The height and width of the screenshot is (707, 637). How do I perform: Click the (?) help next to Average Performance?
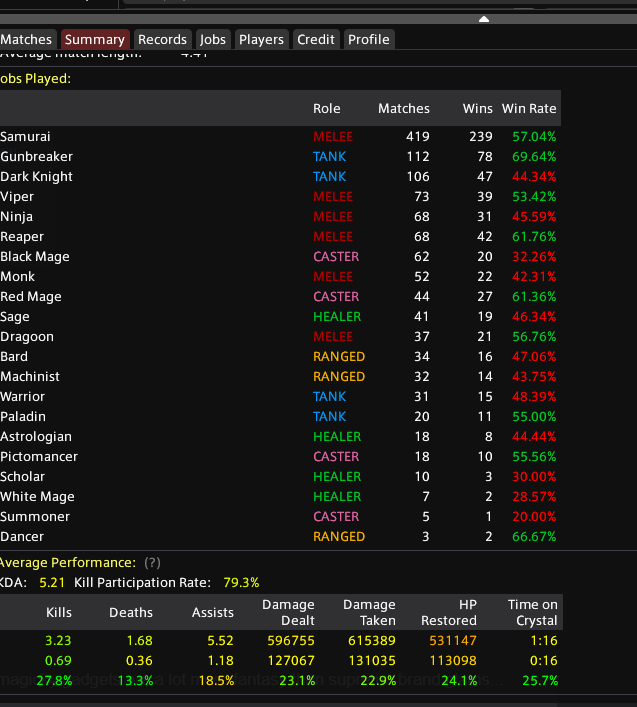152,563
